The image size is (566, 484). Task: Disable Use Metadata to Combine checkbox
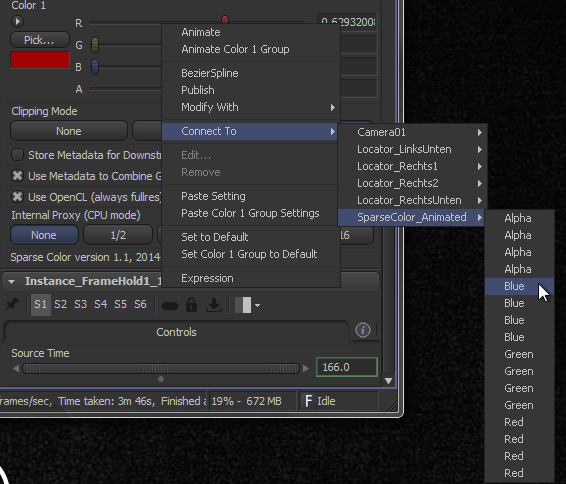17,176
